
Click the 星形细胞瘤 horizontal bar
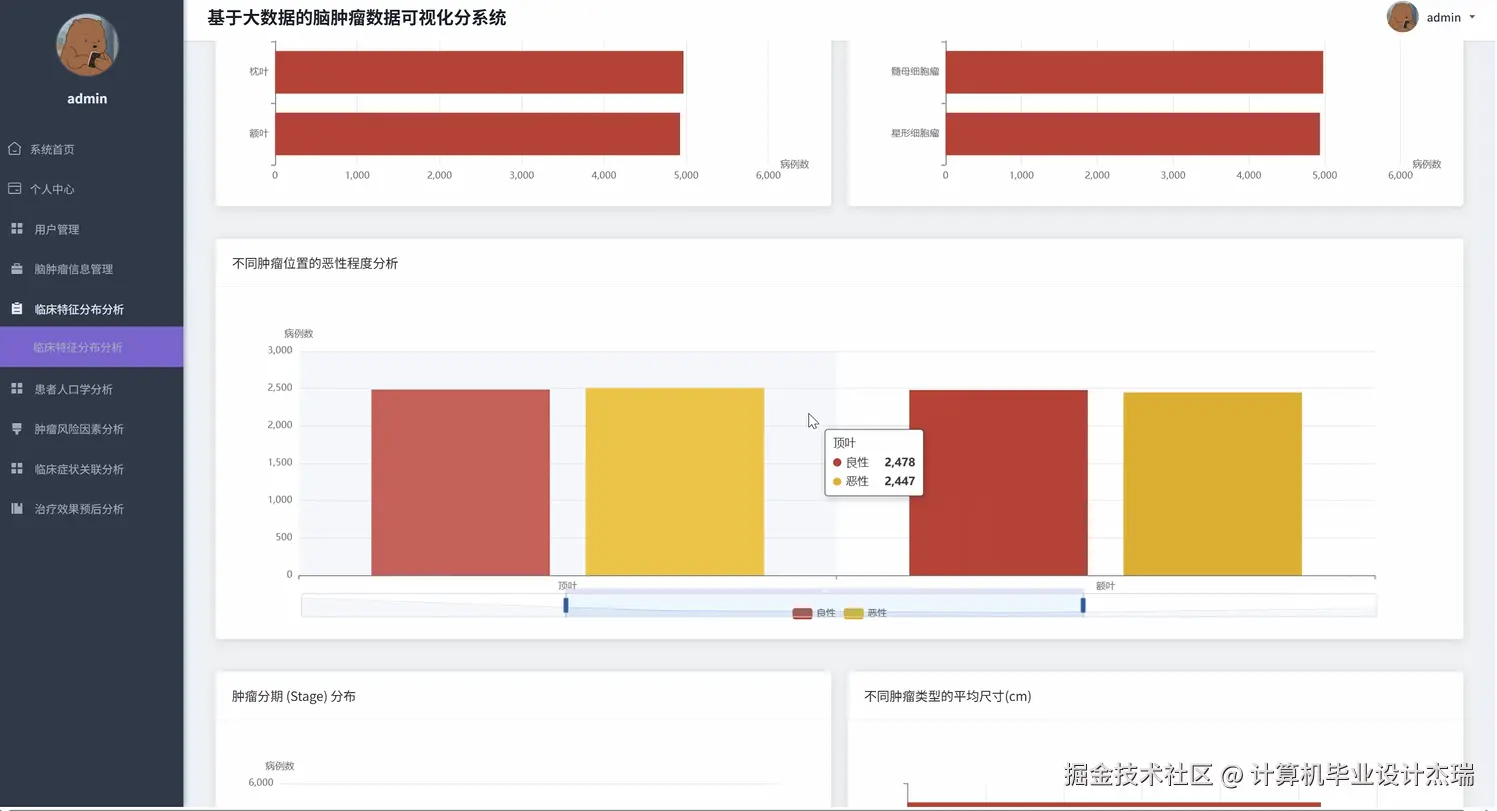pos(1133,134)
